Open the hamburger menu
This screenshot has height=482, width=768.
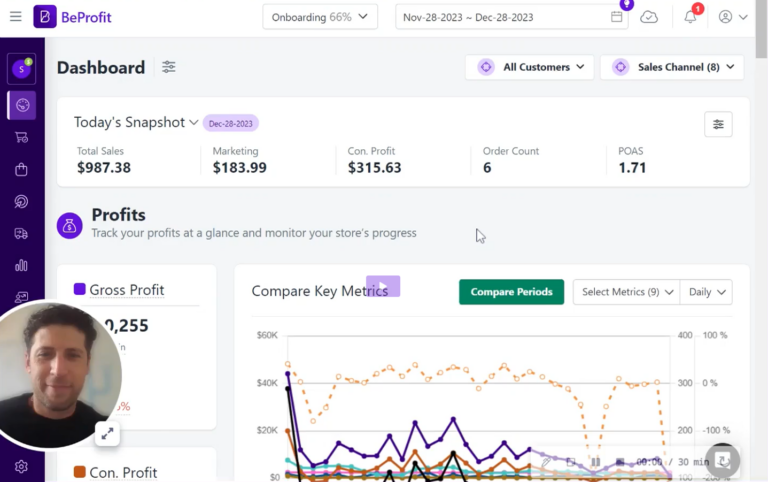[x=16, y=17]
